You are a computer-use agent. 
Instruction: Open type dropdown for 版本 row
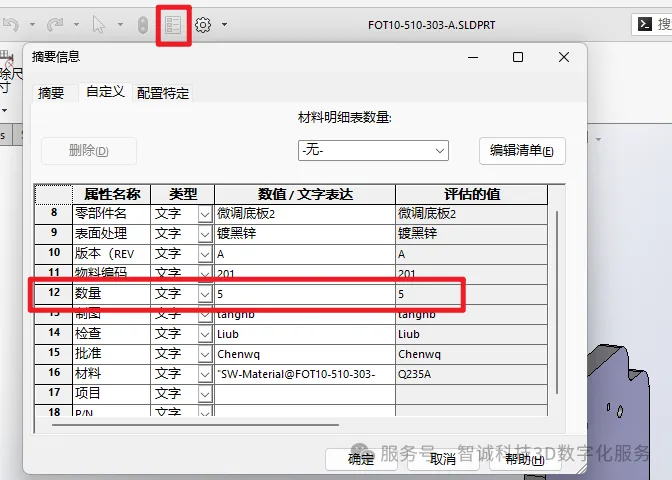tap(205, 255)
